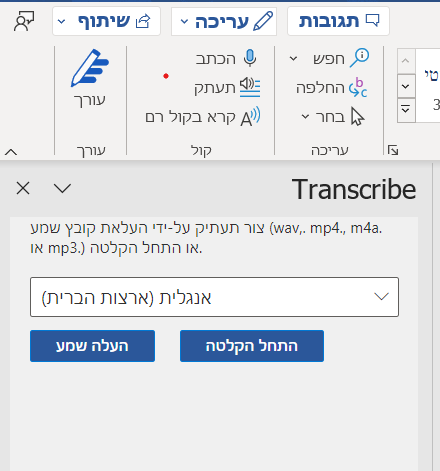
Task: Click the Read Aloud (קרא בקול רם) icon
Action: click(250, 117)
